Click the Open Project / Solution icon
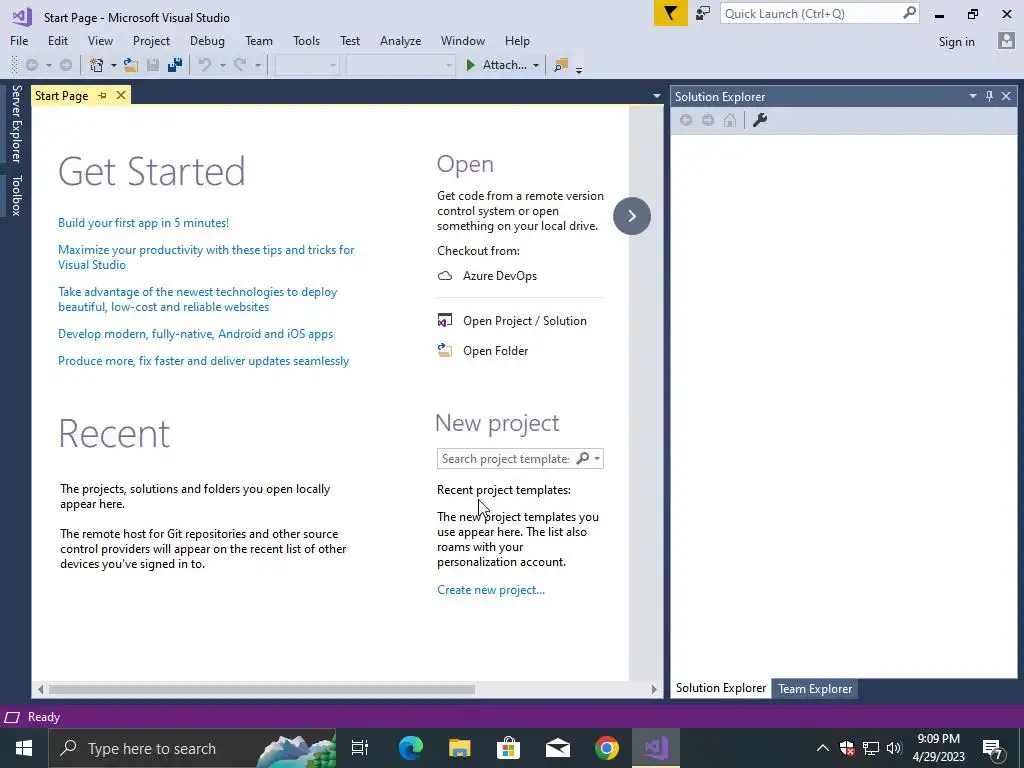This screenshot has width=1024, height=768. pos(445,321)
